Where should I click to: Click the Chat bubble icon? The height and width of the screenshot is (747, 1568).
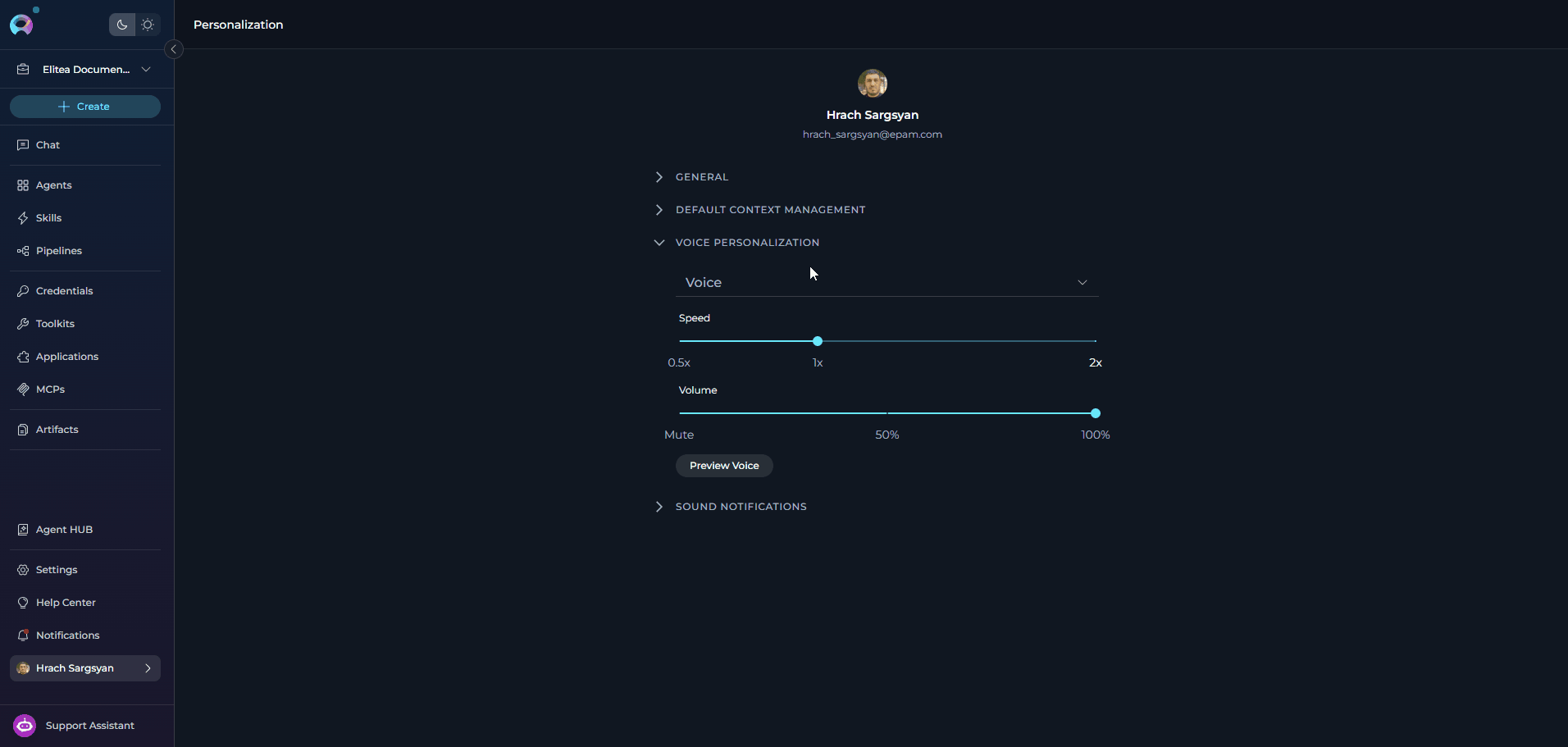23,145
